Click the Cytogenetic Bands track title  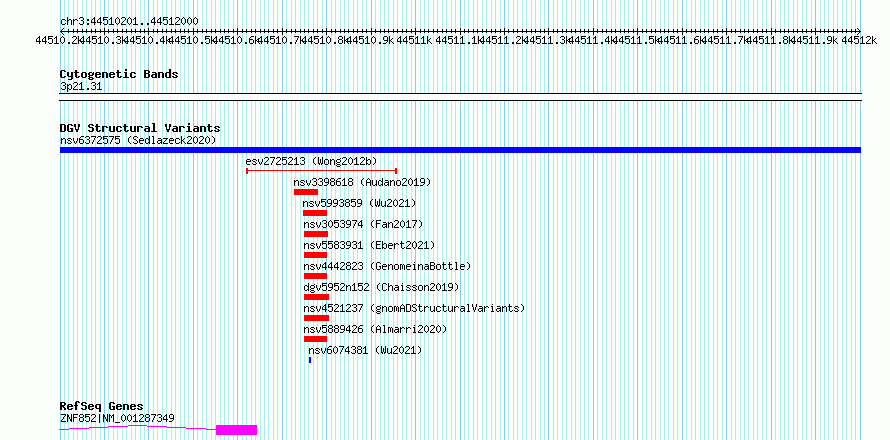pyautogui.click(x=119, y=74)
